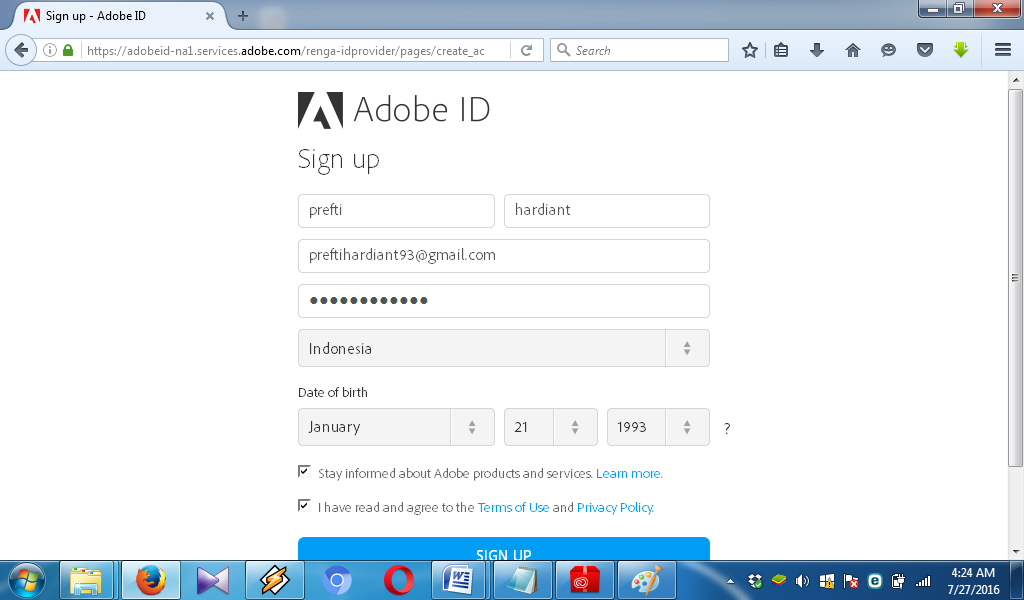The width and height of the screenshot is (1024, 600).
Task: Click the Windows update warning tray icon
Action: [x=827, y=580]
